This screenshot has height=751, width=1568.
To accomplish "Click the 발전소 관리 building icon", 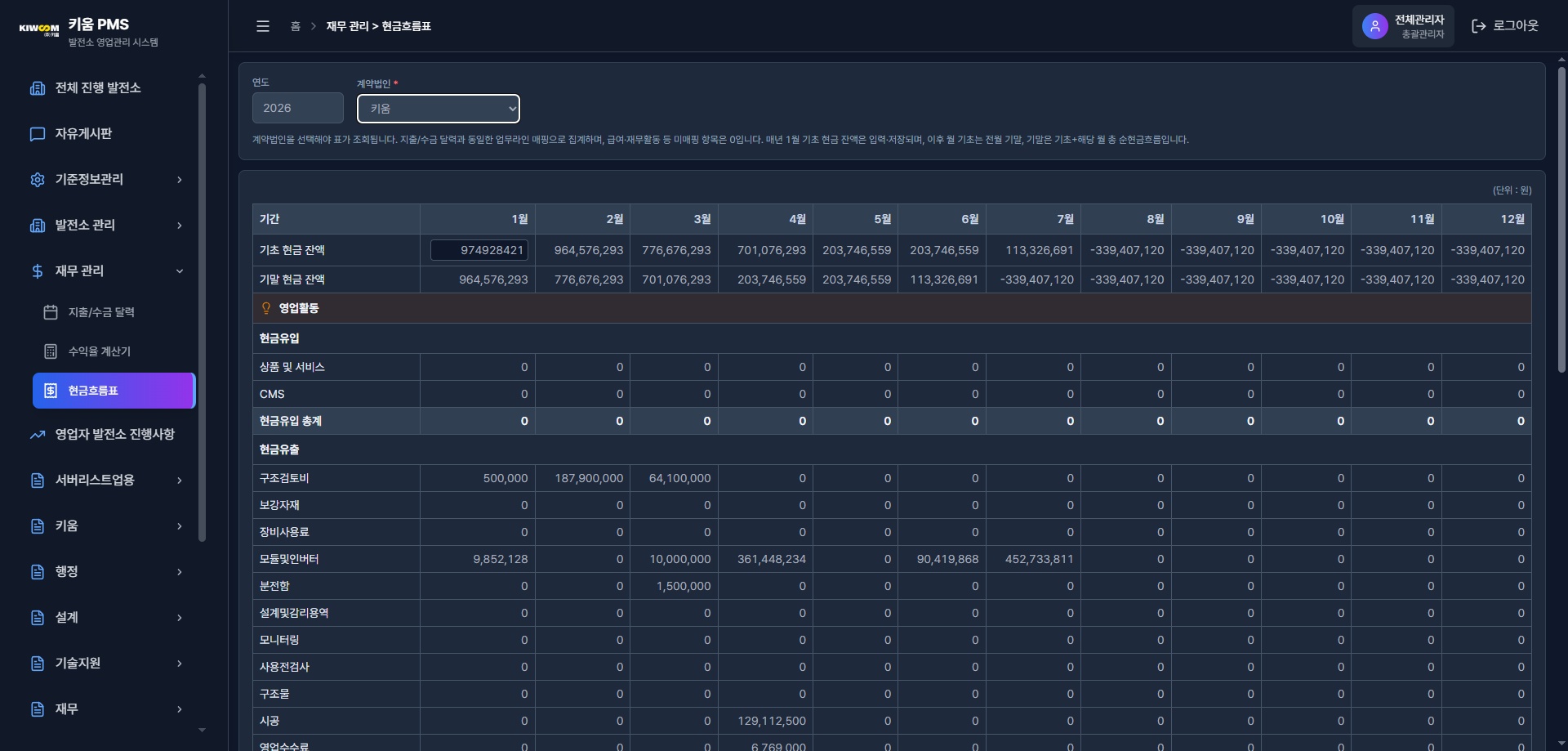I will click(38, 226).
